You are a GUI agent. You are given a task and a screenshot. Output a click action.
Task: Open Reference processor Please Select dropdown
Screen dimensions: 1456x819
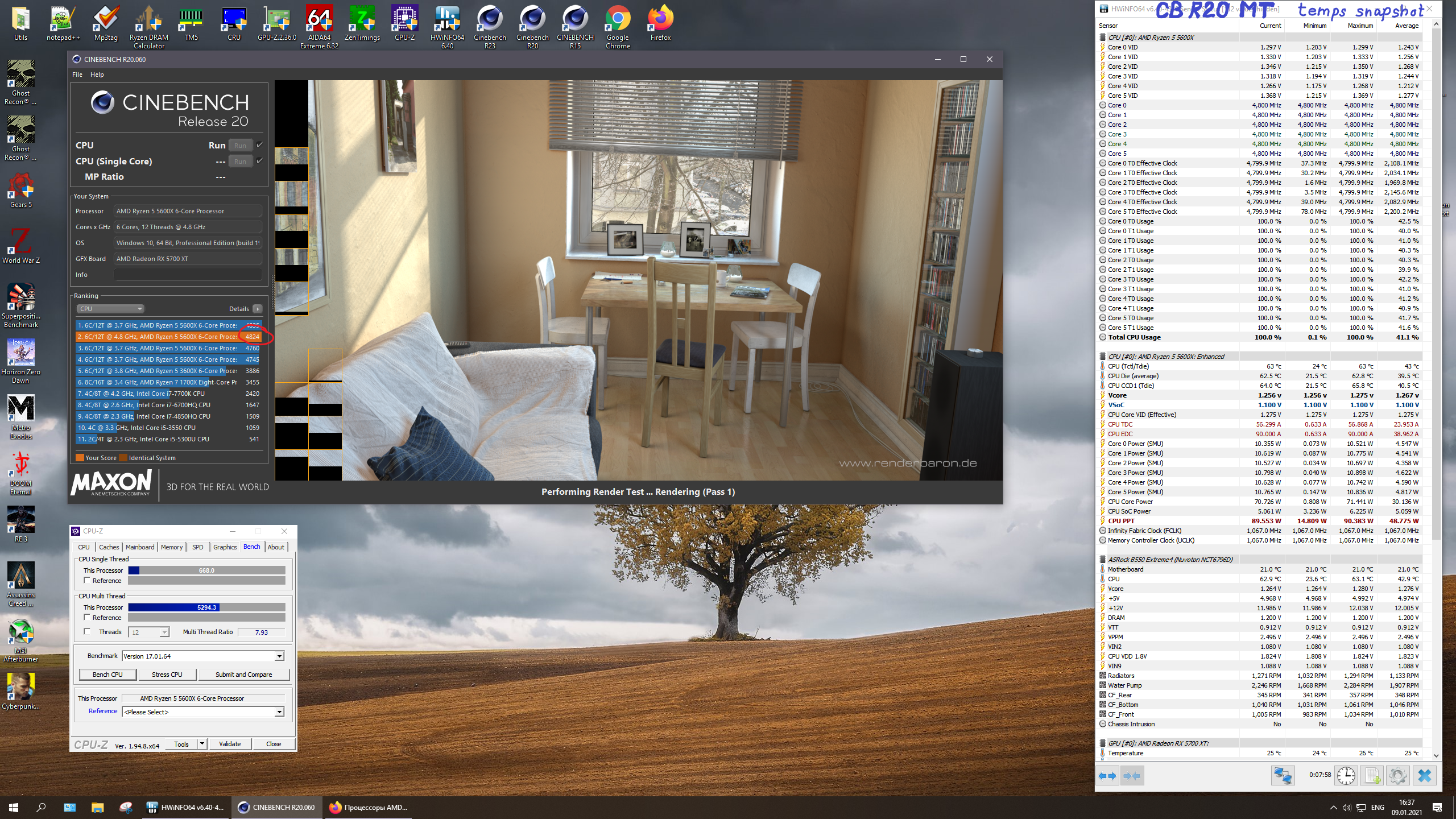(279, 712)
